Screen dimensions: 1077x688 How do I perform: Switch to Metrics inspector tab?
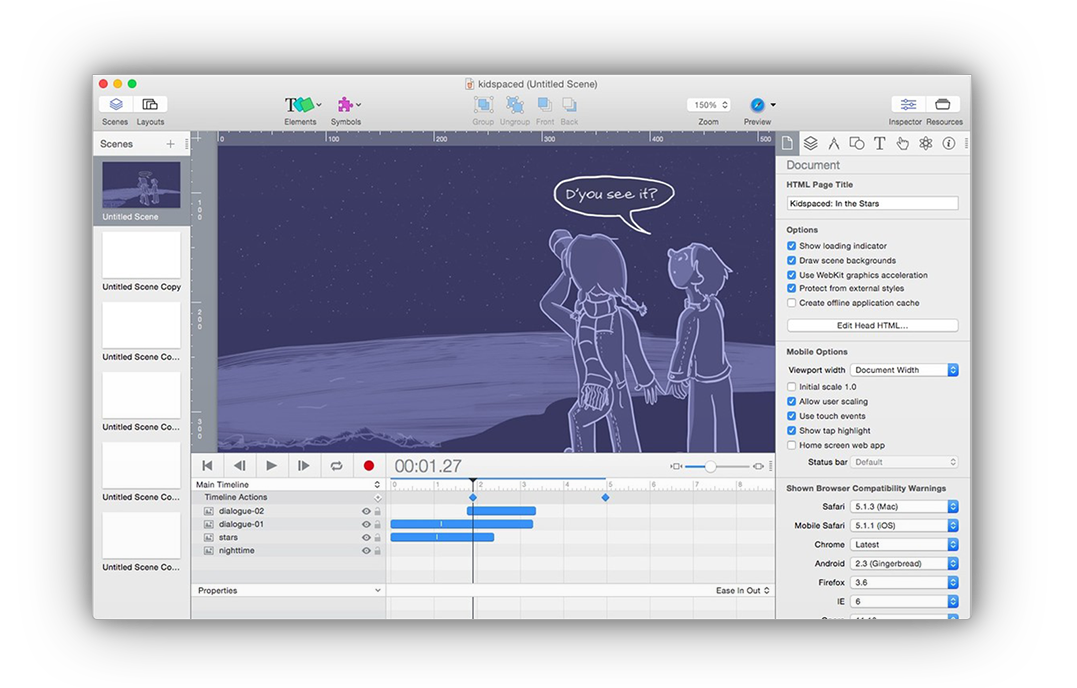click(833, 143)
